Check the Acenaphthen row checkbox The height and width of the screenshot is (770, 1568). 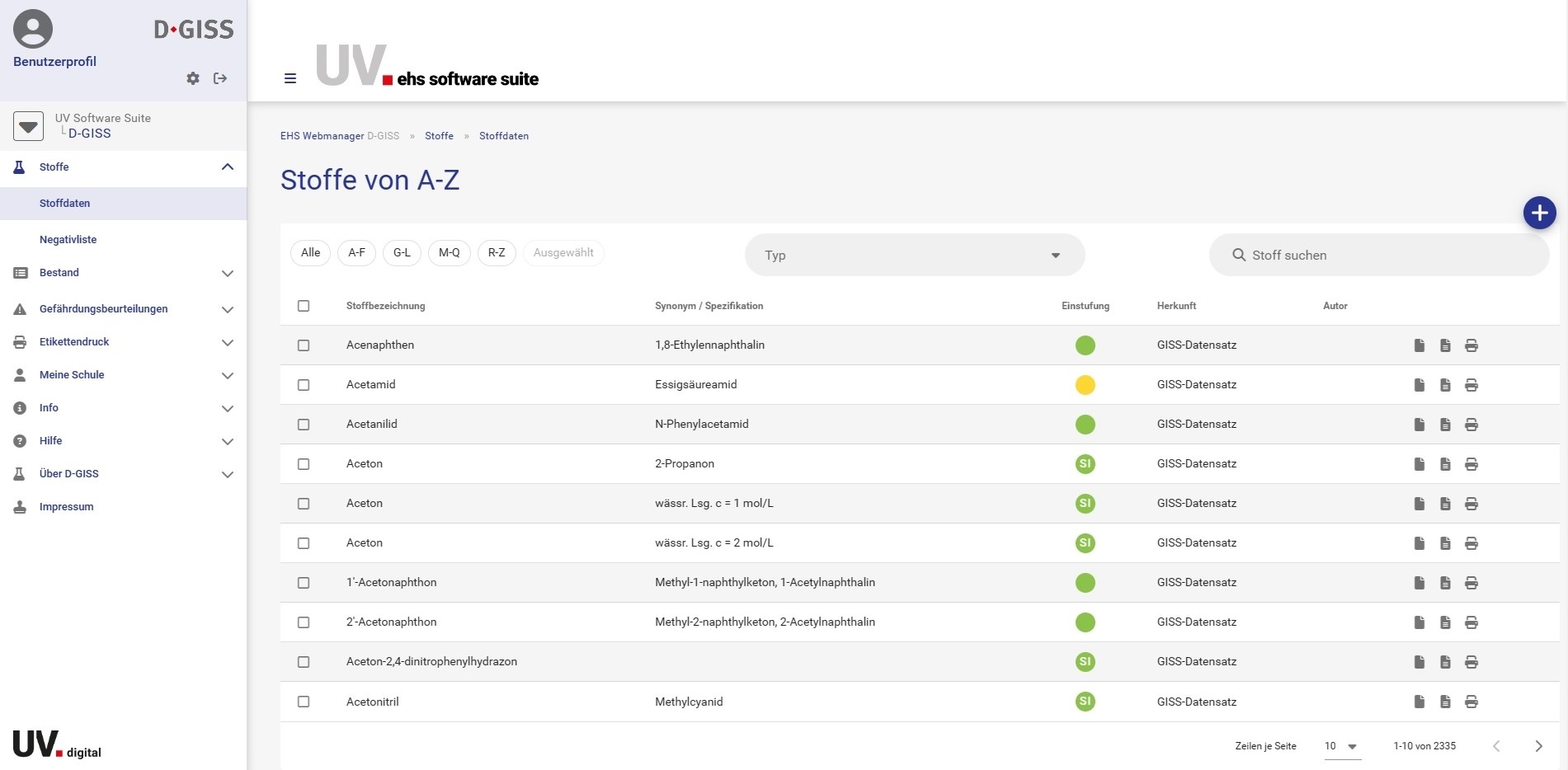click(304, 345)
